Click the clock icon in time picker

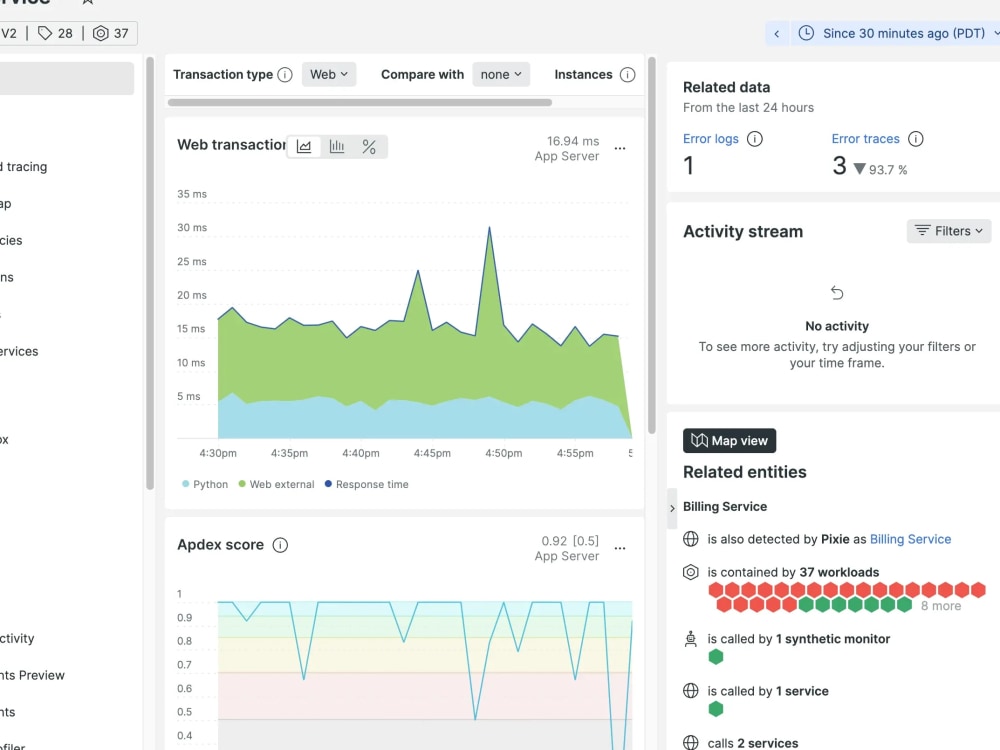point(806,33)
